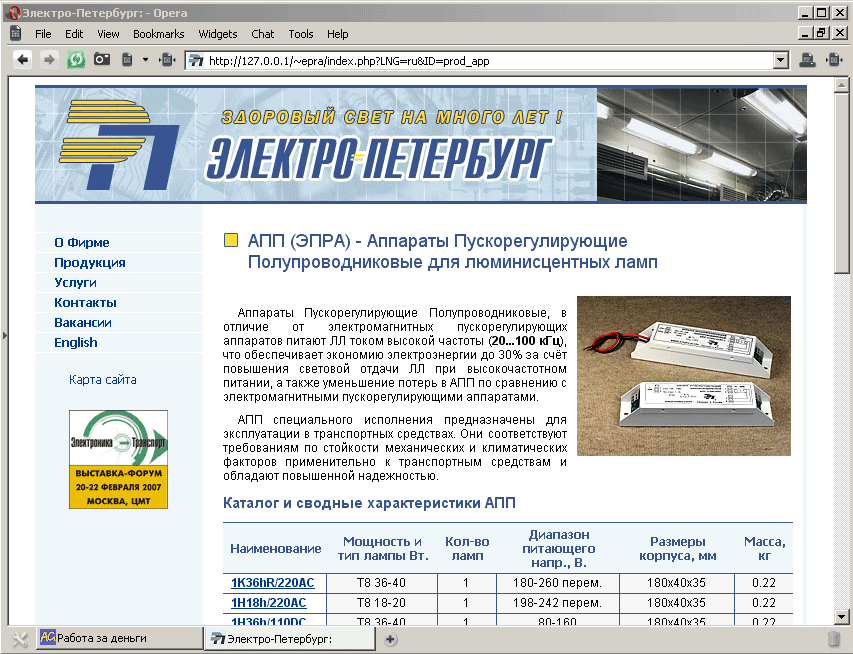Select the 'Электро-Петербург:' tab
The height and width of the screenshot is (654, 853).
290,639
